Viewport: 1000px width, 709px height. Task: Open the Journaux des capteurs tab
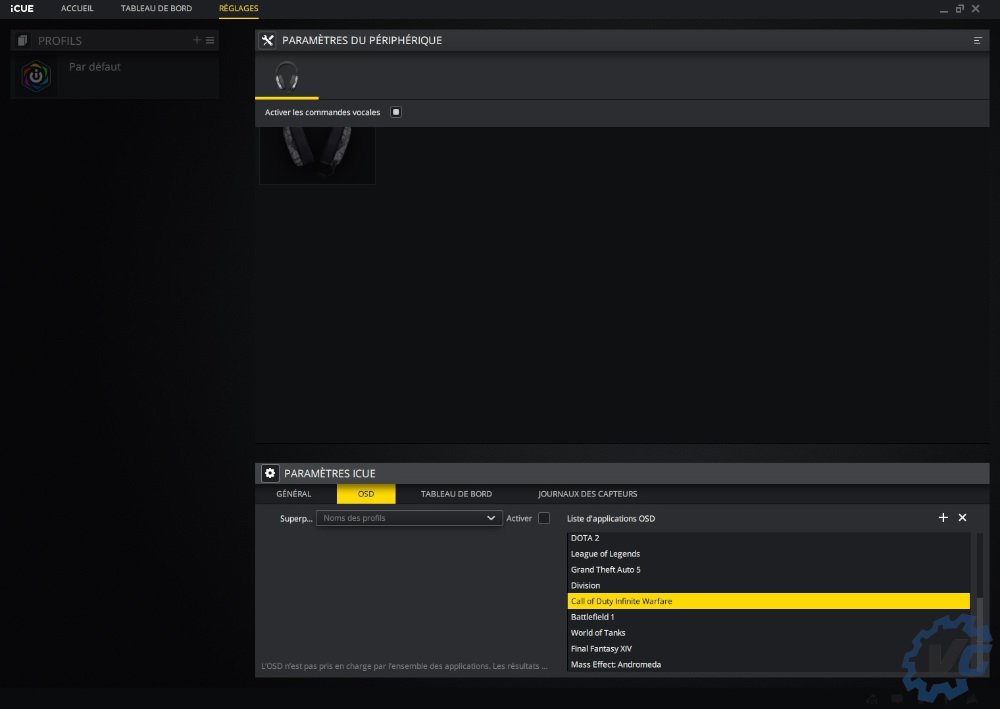pyautogui.click(x=587, y=494)
